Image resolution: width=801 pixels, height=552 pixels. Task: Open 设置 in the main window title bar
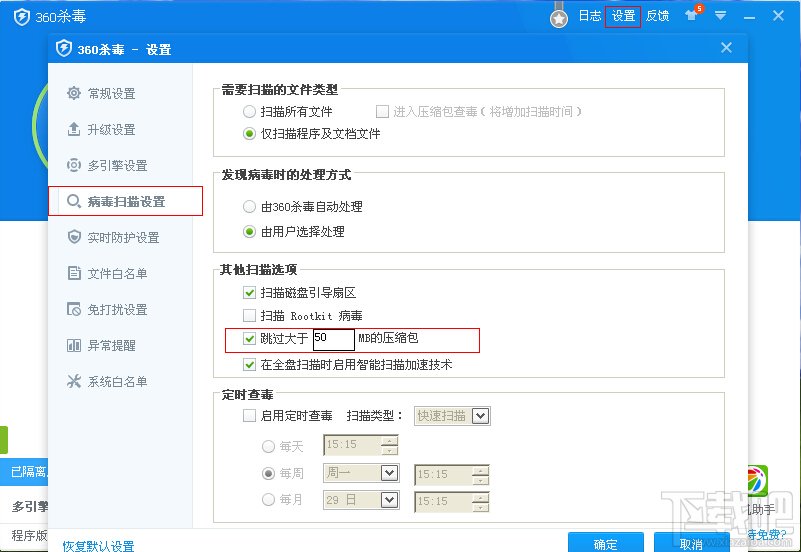623,16
